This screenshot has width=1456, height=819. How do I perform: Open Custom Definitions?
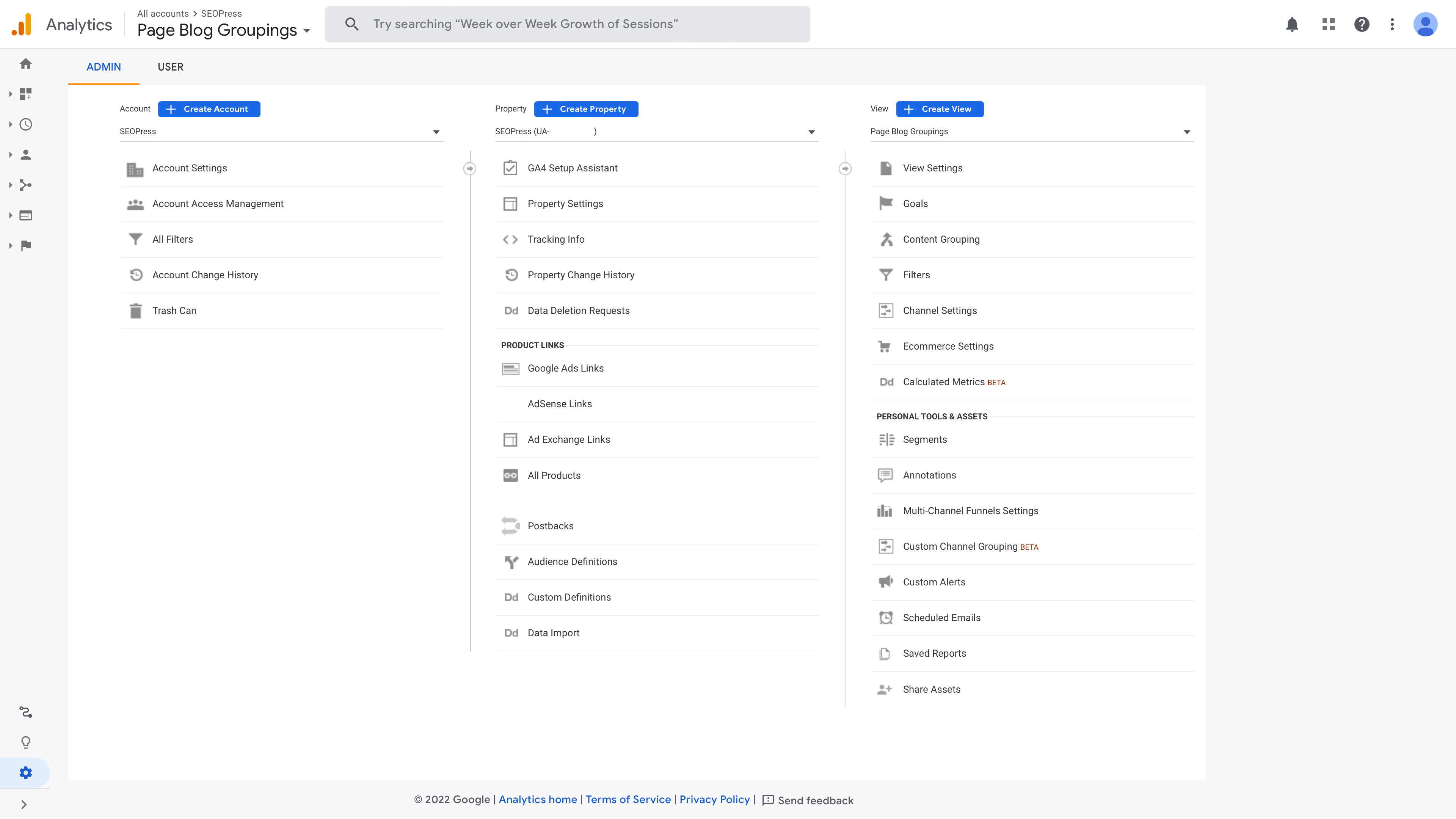[x=657, y=598]
